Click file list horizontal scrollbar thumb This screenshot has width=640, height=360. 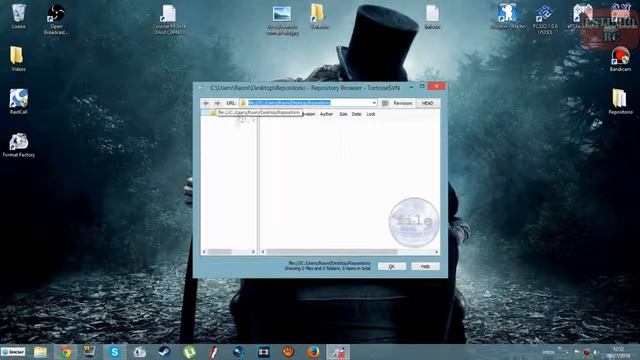(331, 252)
